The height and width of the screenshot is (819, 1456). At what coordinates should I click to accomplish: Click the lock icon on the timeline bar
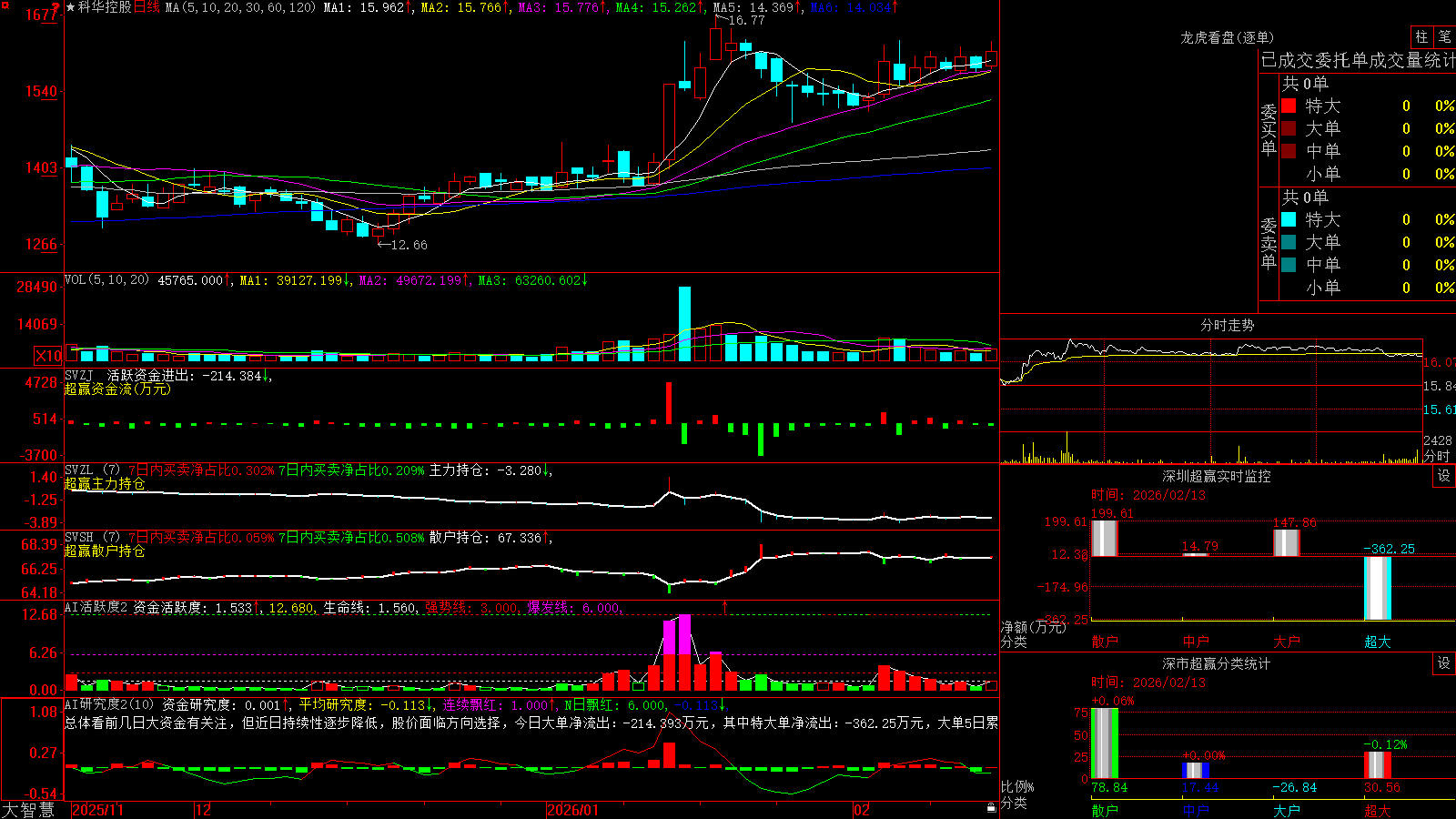991,807
